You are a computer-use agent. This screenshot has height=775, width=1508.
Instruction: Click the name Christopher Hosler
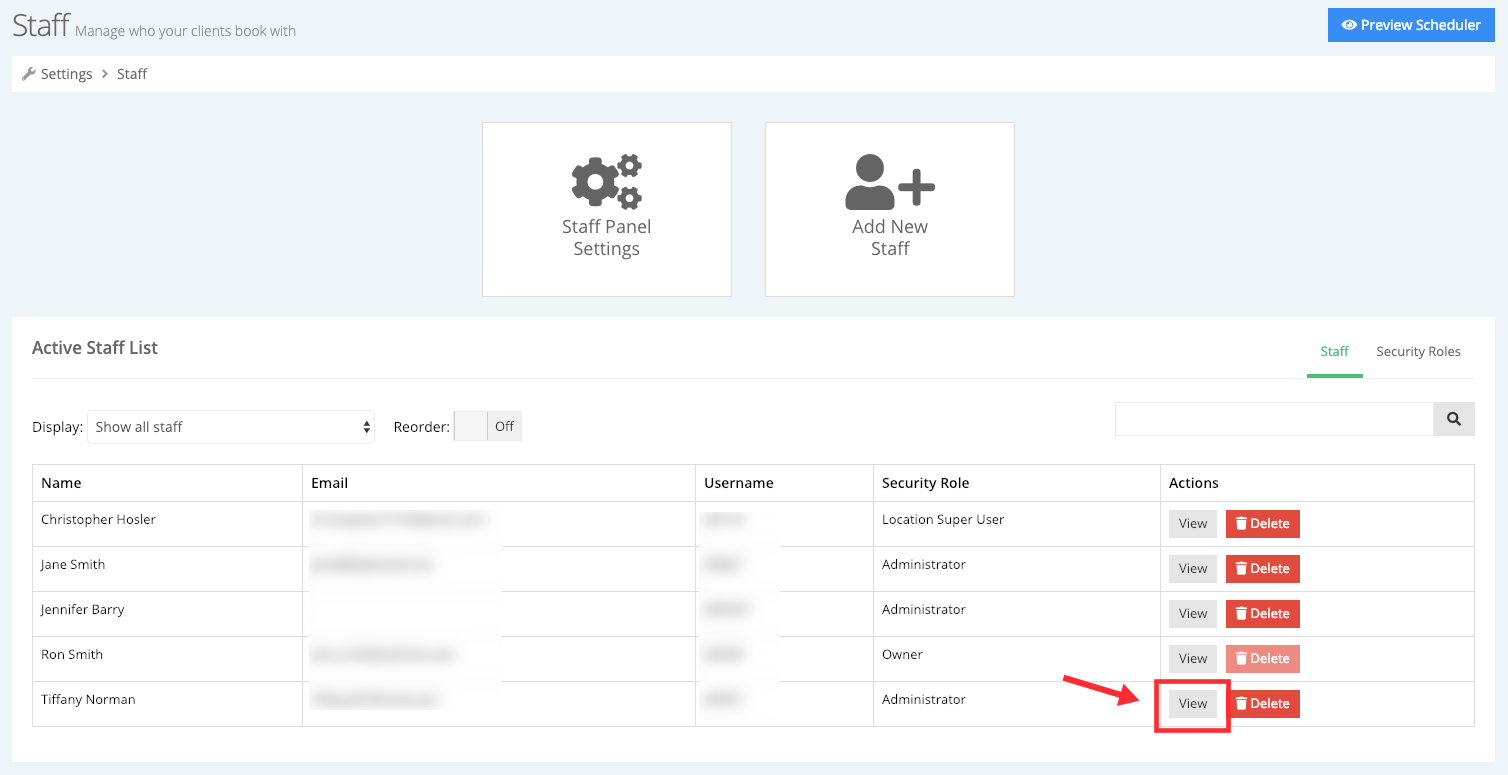(98, 520)
